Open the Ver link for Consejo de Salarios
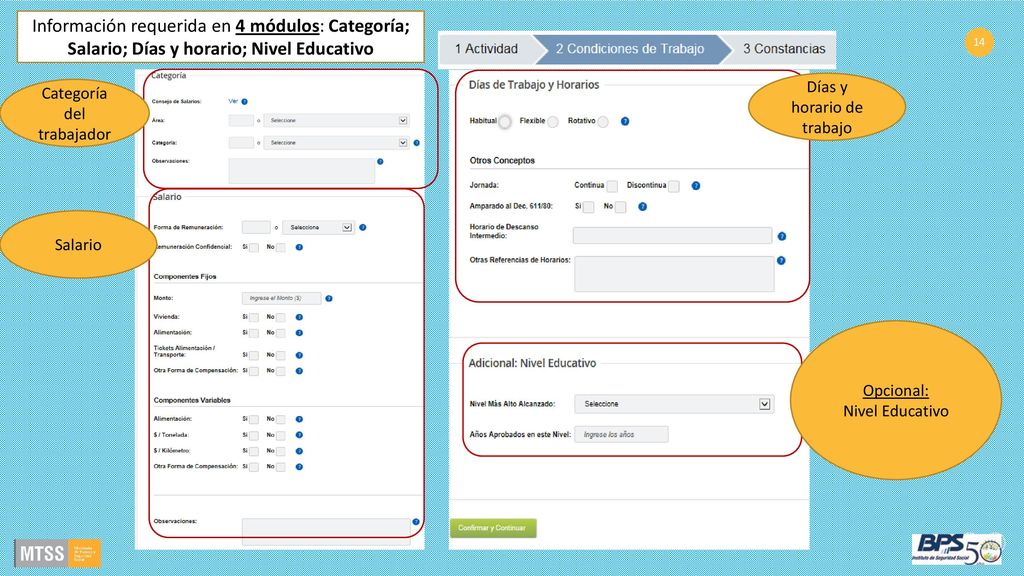Screen dimensions: 1024x576 (x=233, y=101)
